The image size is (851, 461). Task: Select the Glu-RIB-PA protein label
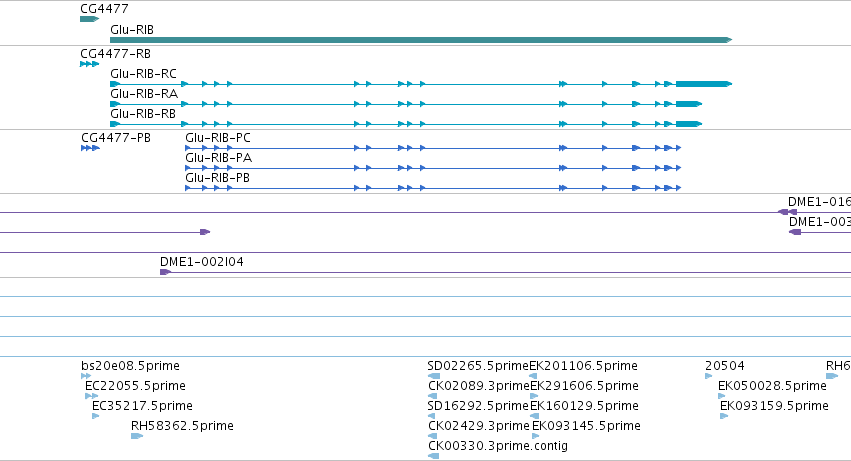coord(218,158)
